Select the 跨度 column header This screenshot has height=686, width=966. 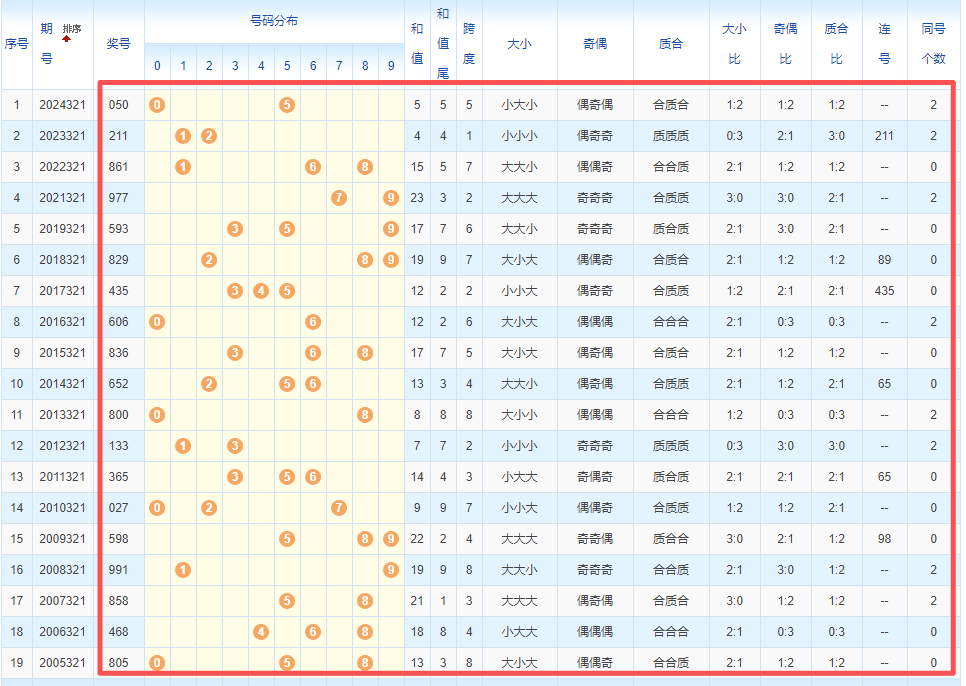point(469,43)
